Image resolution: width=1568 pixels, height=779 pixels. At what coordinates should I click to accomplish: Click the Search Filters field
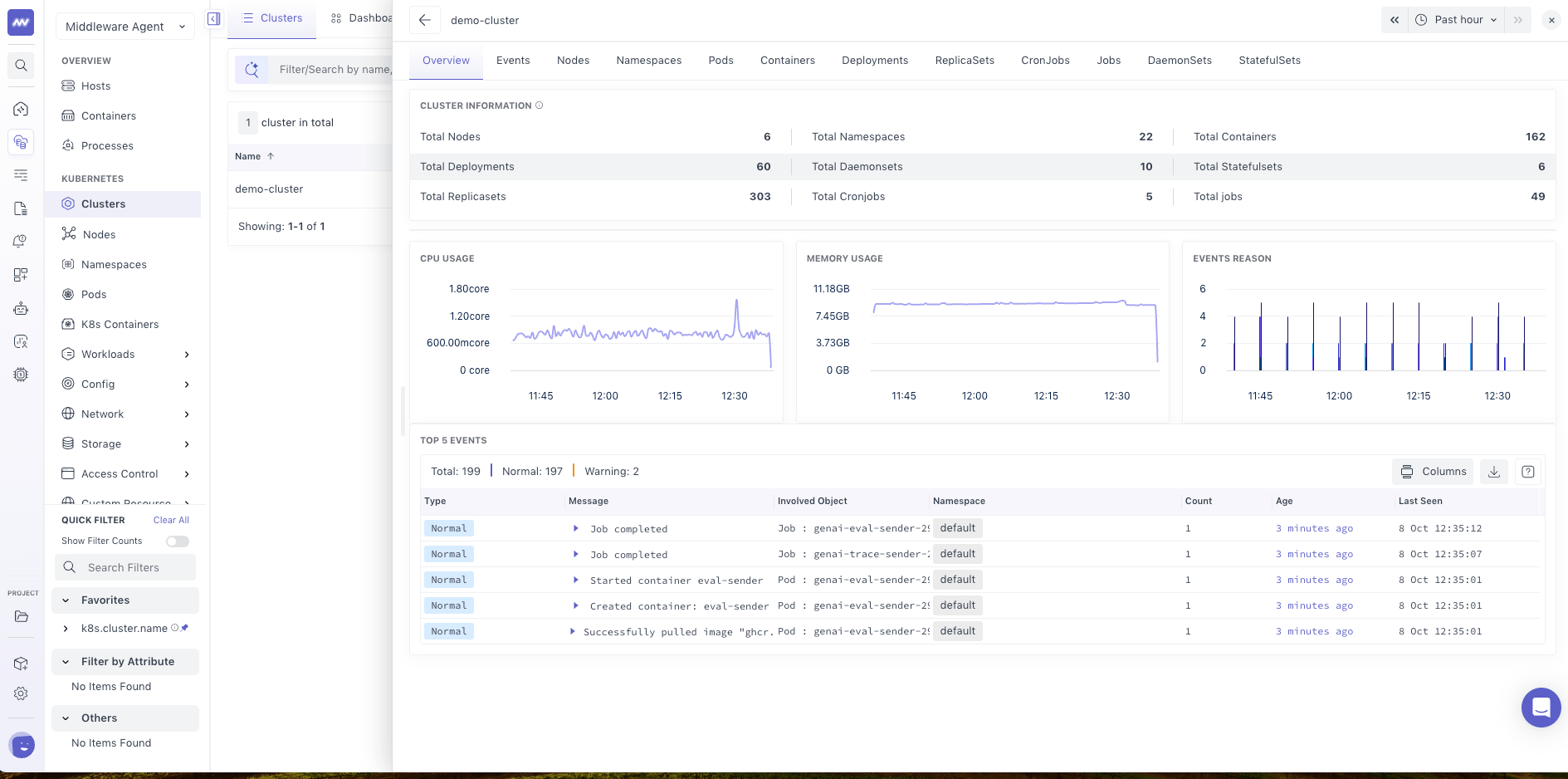tap(125, 568)
